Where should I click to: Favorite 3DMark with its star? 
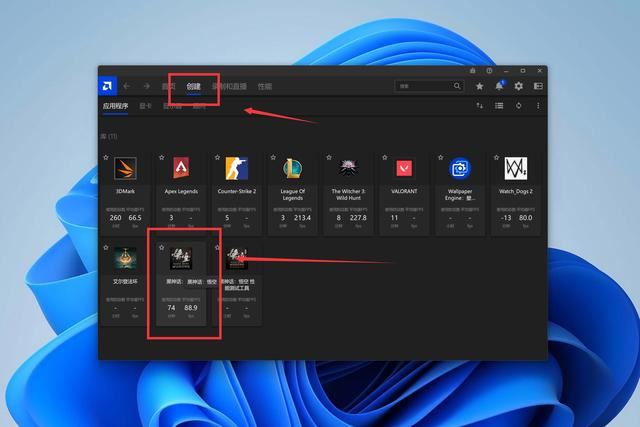click(106, 157)
